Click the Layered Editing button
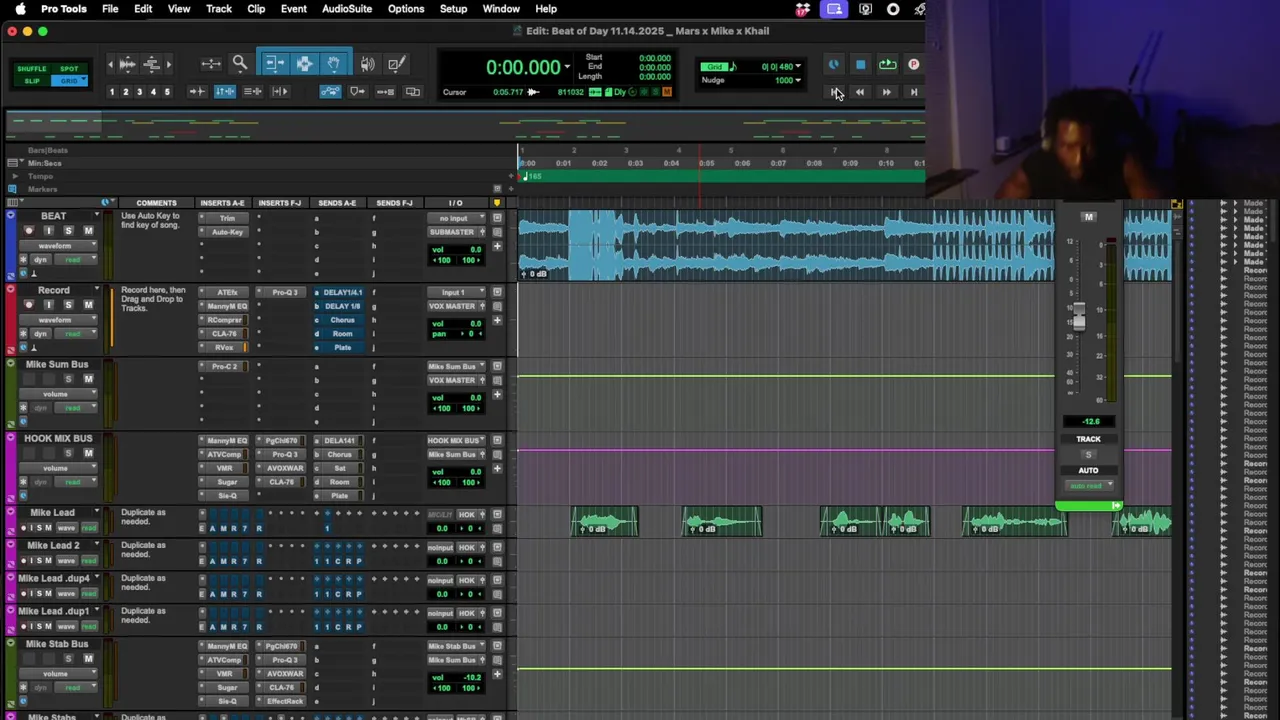This screenshot has width=1280, height=720. pyautogui.click(x=413, y=91)
